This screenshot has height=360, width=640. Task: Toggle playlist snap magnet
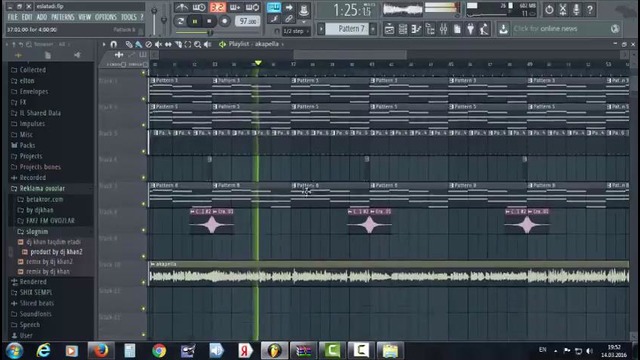[x=114, y=44]
